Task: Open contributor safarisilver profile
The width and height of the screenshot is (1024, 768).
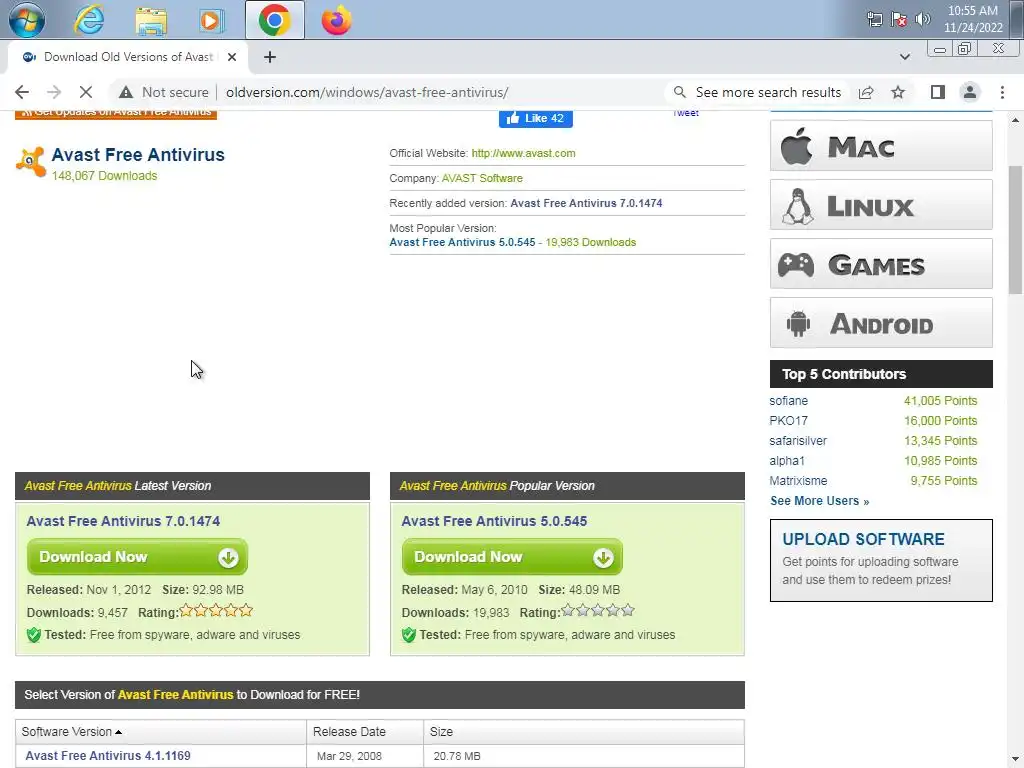Action: click(798, 441)
